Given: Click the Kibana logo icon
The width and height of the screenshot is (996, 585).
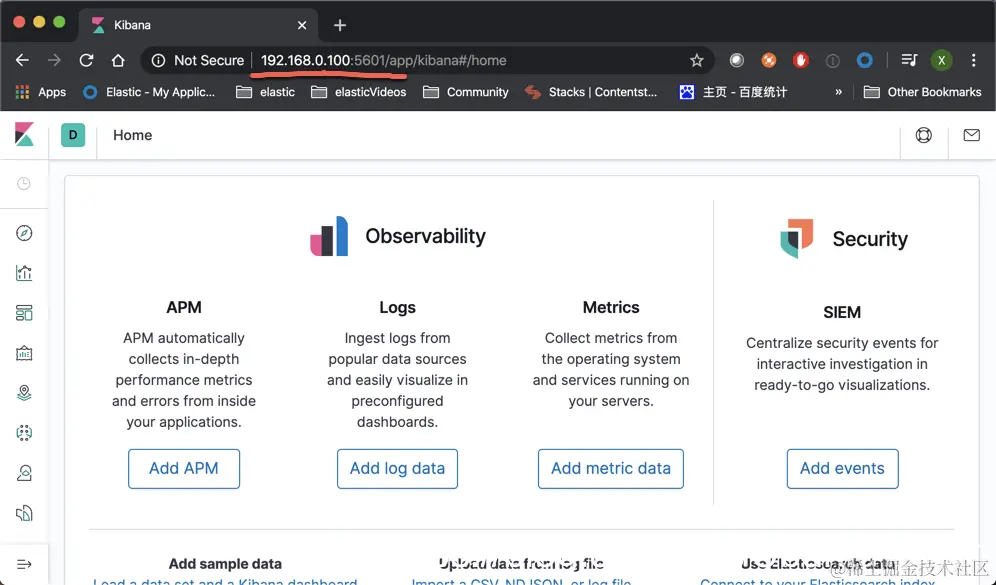Looking at the screenshot, I should [24, 135].
